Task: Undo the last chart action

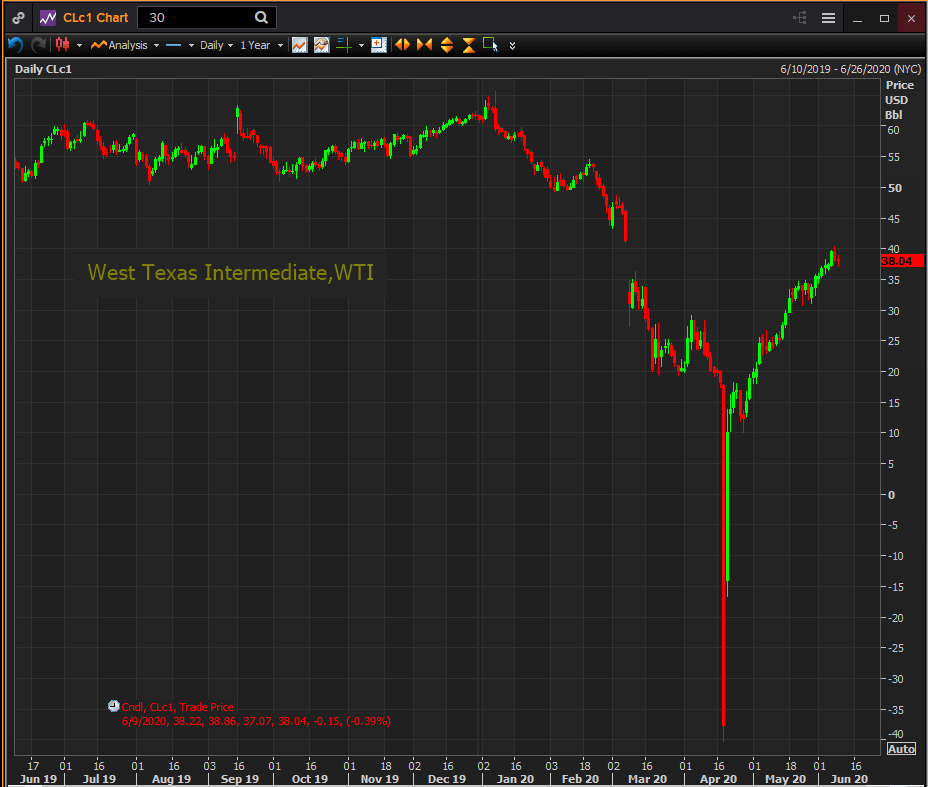Action: point(15,45)
